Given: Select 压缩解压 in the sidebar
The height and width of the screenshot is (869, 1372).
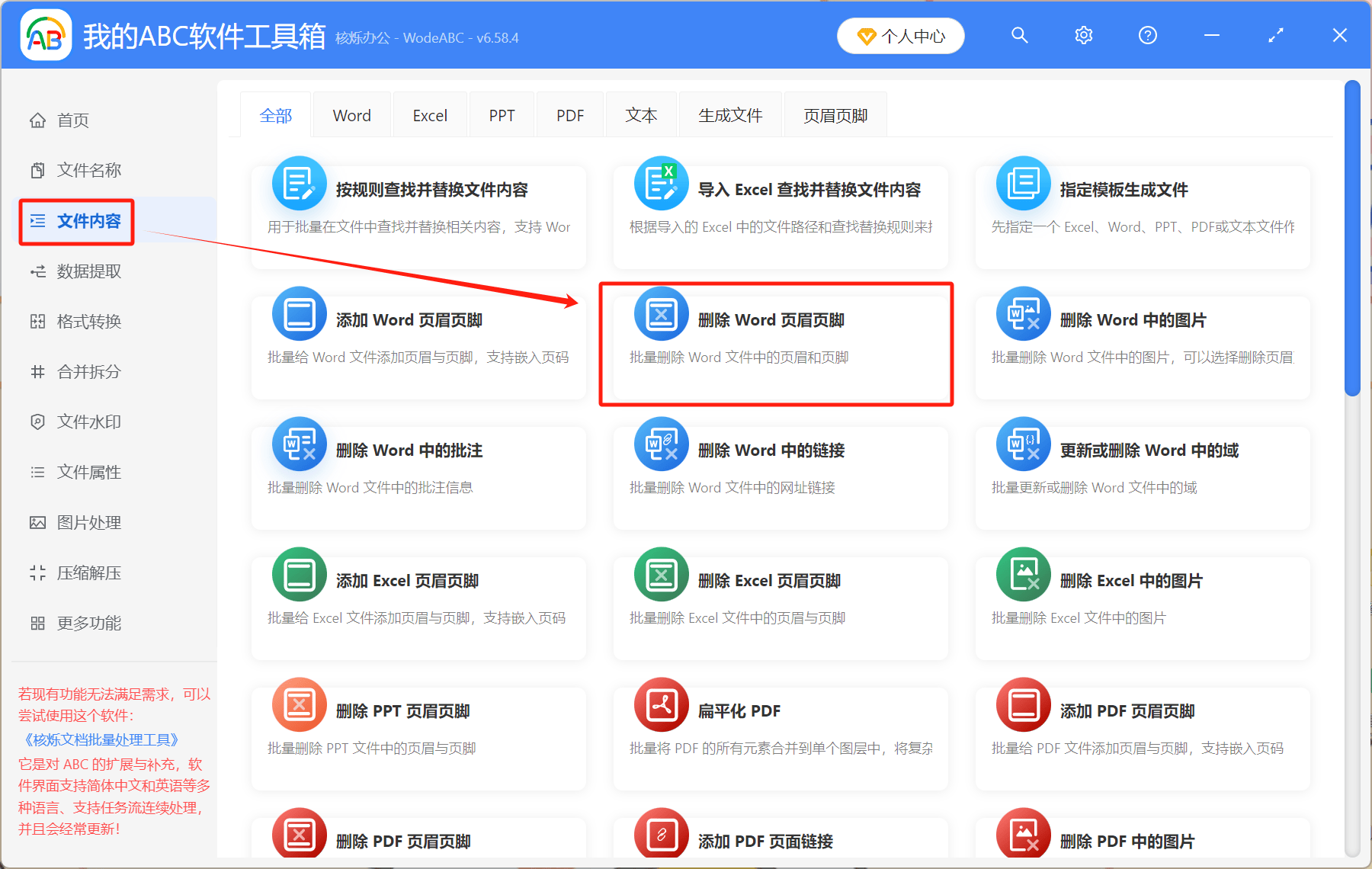Looking at the screenshot, I should [x=87, y=572].
